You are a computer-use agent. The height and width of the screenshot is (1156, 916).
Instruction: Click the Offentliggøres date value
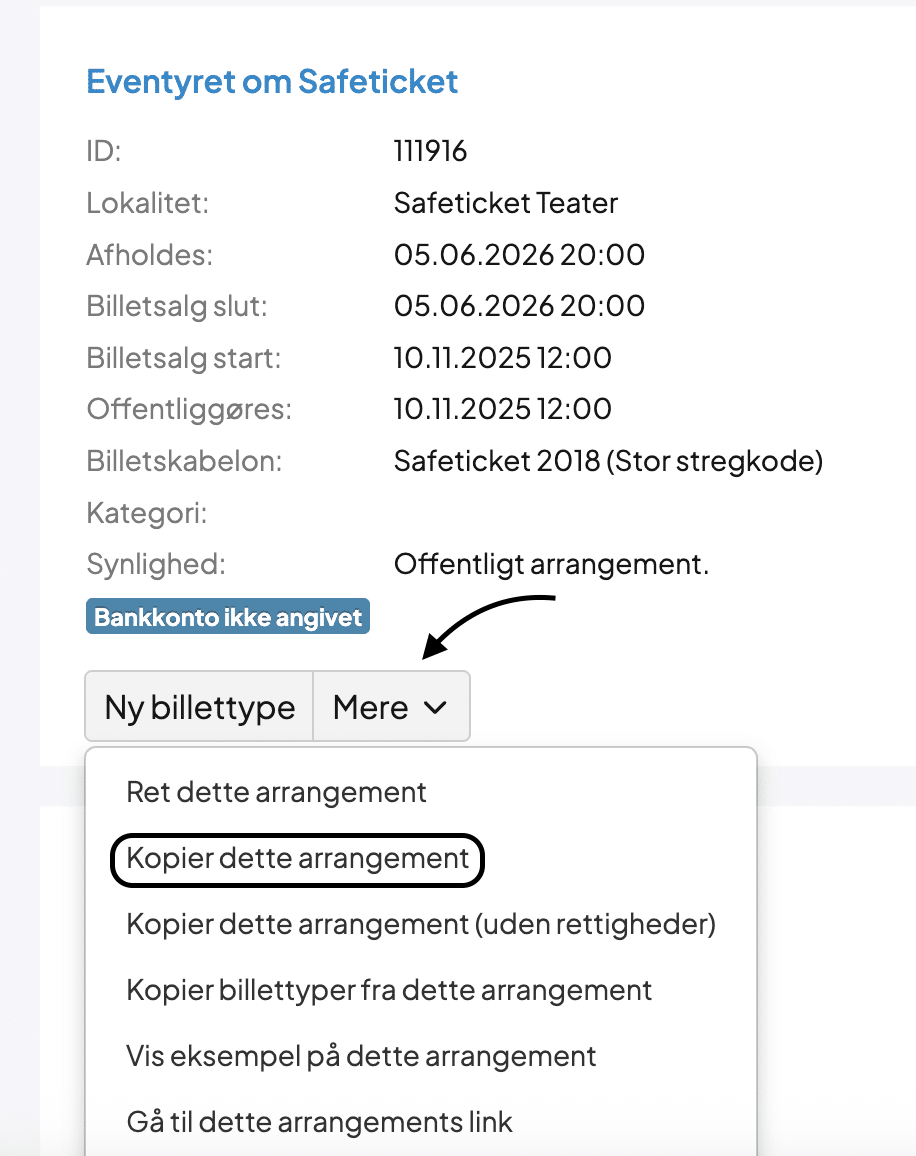(x=503, y=409)
